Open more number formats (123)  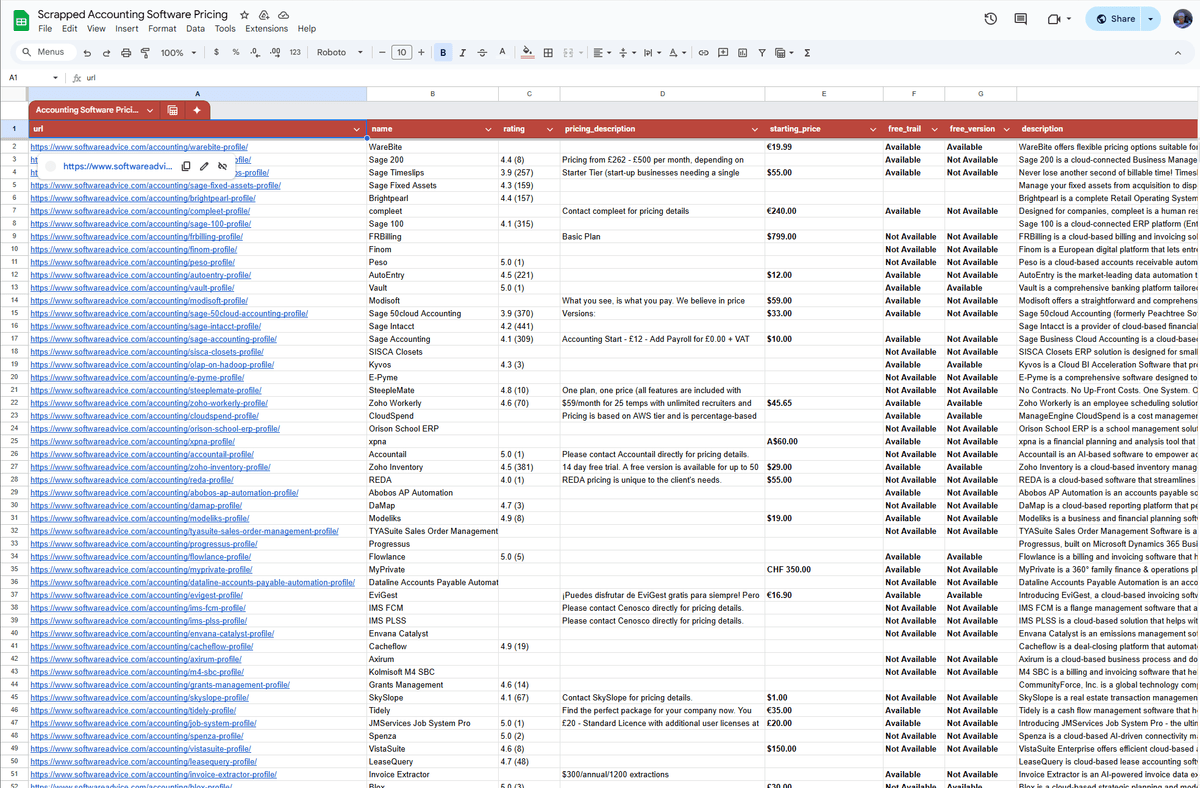click(295, 52)
